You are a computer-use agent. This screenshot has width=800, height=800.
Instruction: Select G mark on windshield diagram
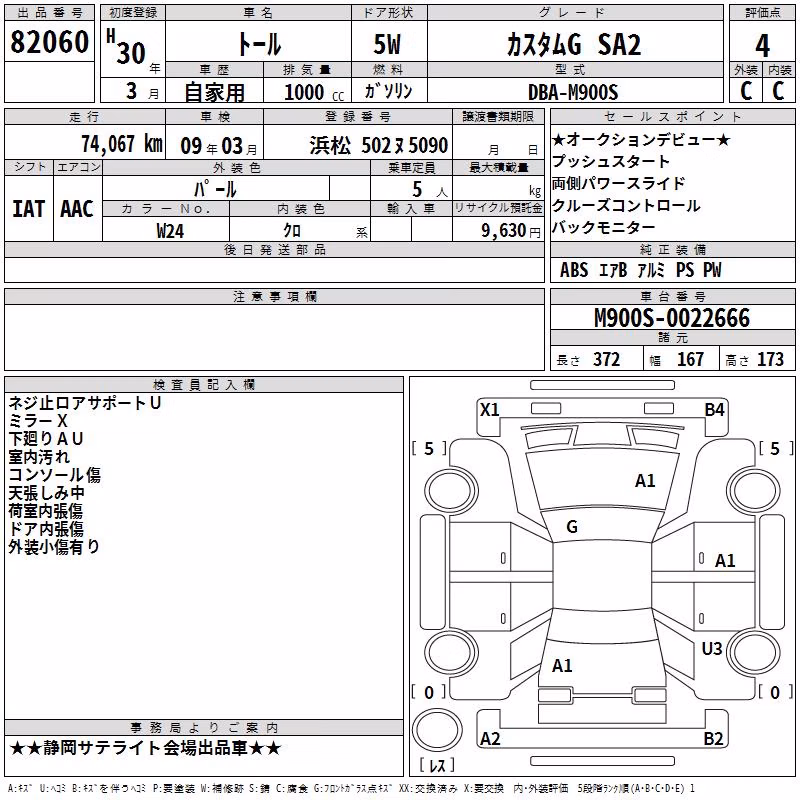click(572, 527)
